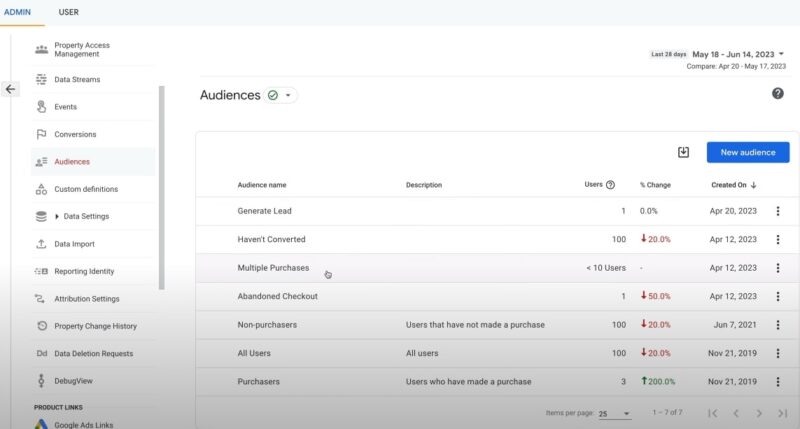Click the DebugView icon

[41, 381]
